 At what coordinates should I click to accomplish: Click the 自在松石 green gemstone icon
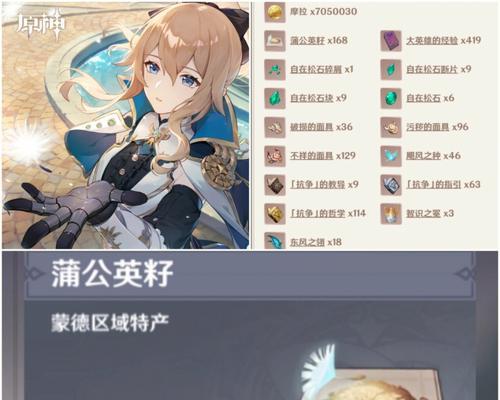(x=391, y=98)
